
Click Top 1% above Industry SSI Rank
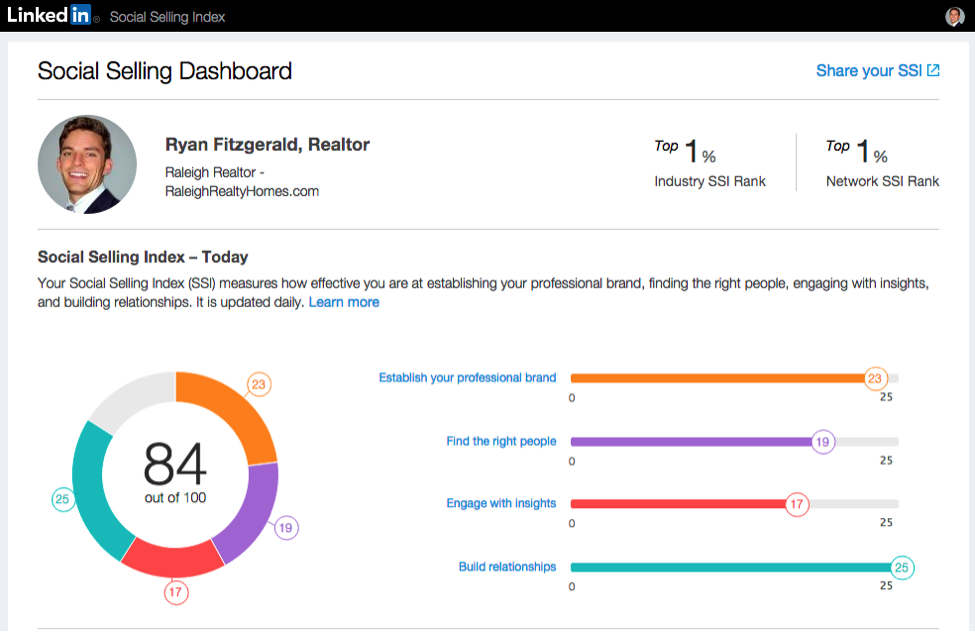(x=685, y=151)
